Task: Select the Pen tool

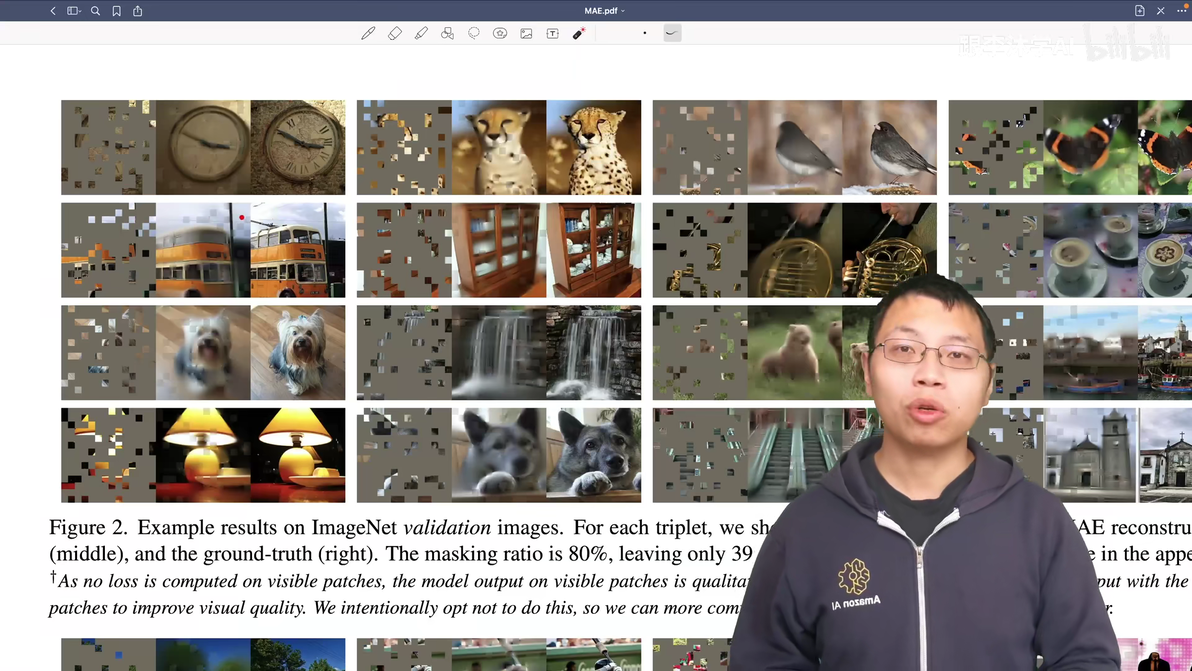Action: click(368, 33)
